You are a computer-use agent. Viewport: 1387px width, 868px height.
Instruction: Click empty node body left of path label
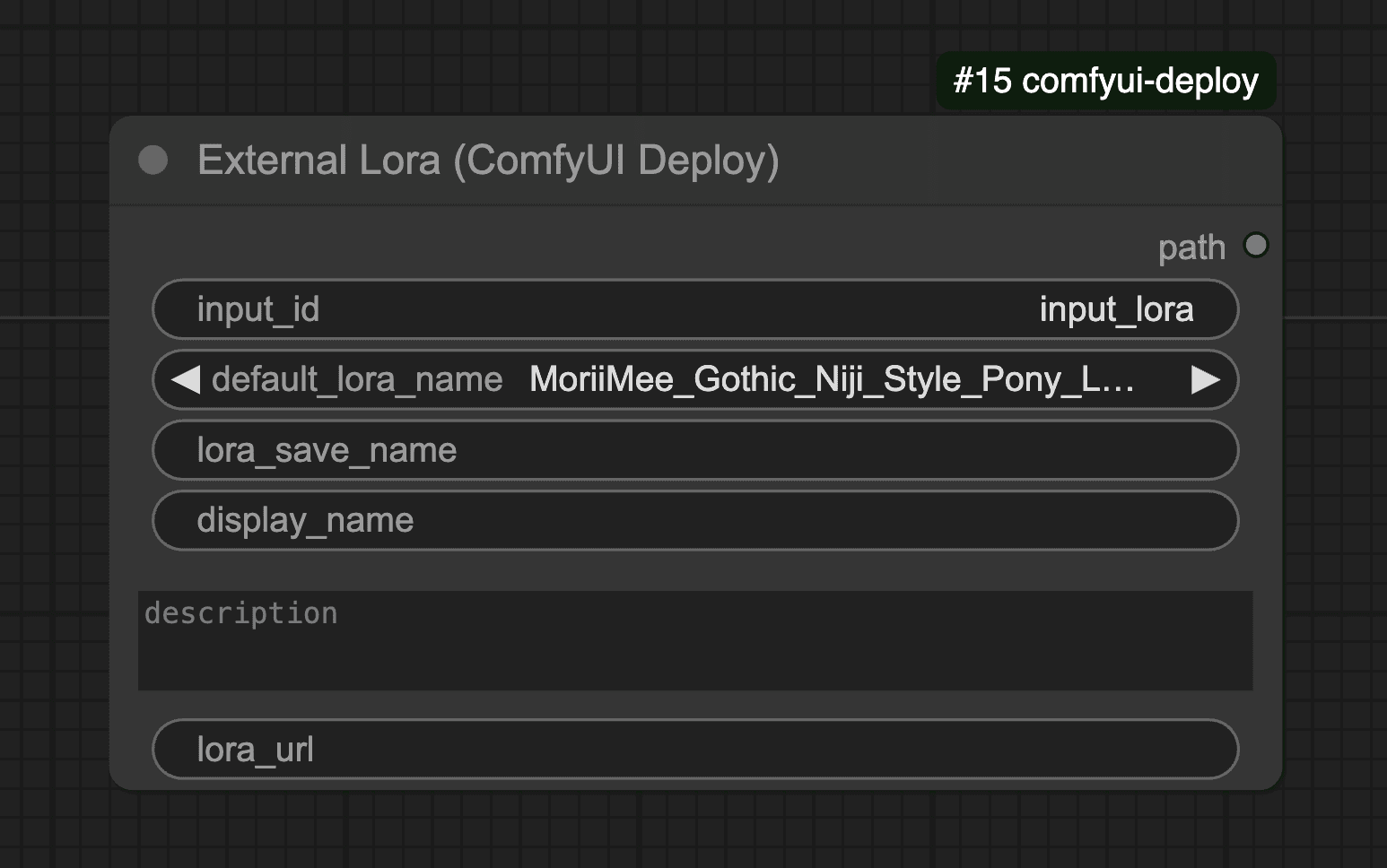click(628, 245)
